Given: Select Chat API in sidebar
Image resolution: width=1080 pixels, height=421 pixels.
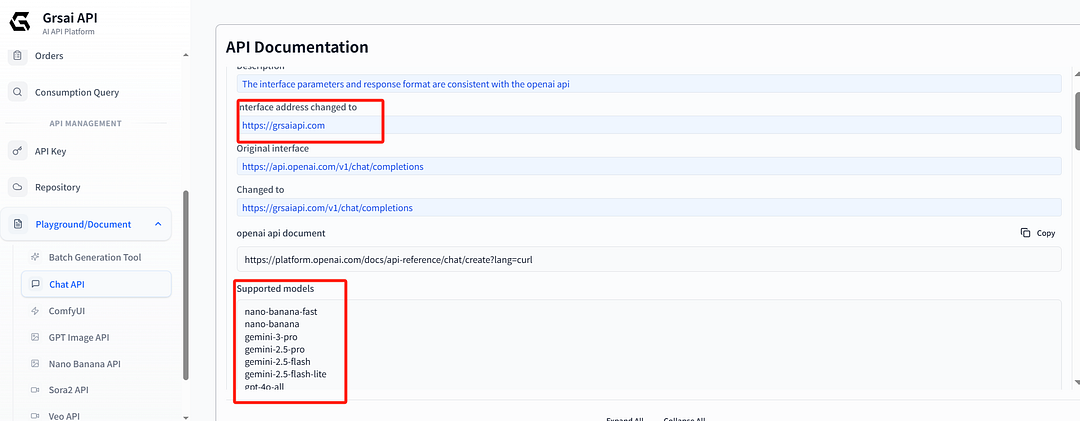Looking at the screenshot, I should [96, 284].
